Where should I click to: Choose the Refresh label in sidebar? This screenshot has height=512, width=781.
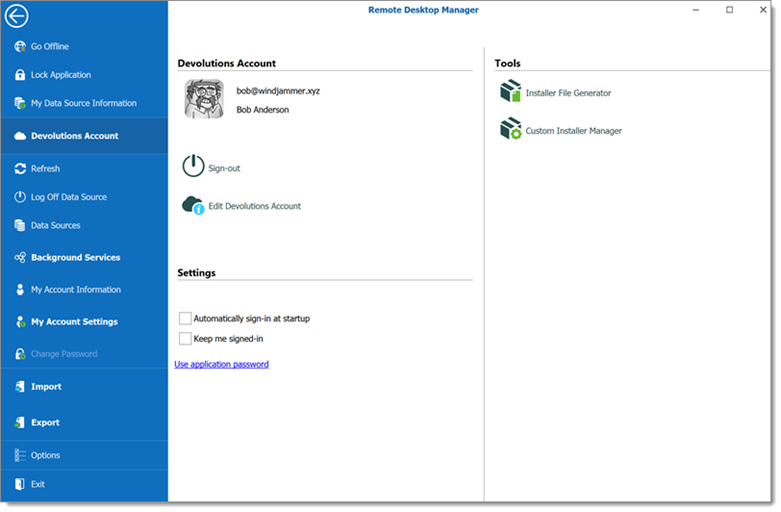45,169
